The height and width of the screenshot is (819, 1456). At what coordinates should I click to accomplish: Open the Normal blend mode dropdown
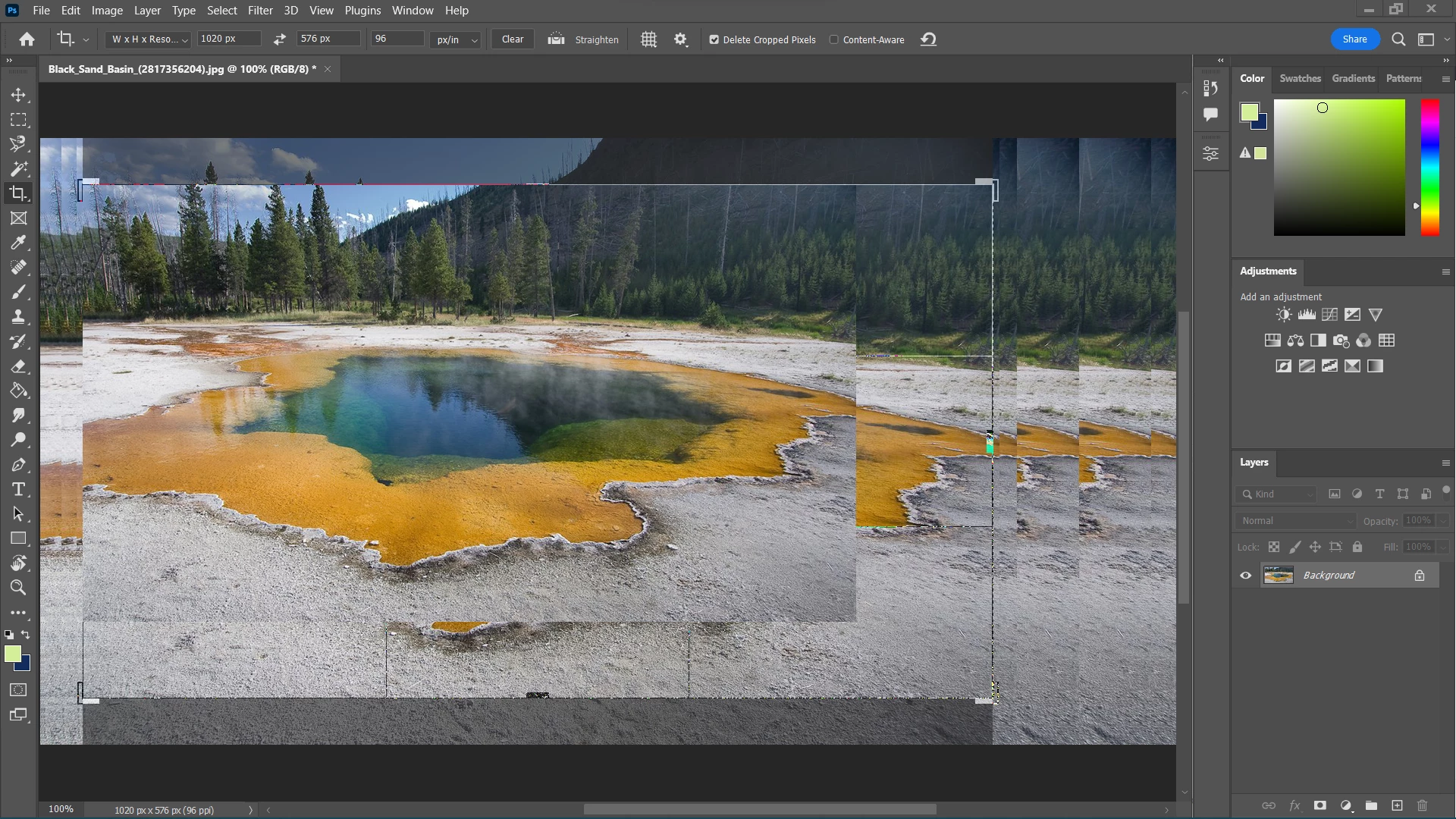1296,521
